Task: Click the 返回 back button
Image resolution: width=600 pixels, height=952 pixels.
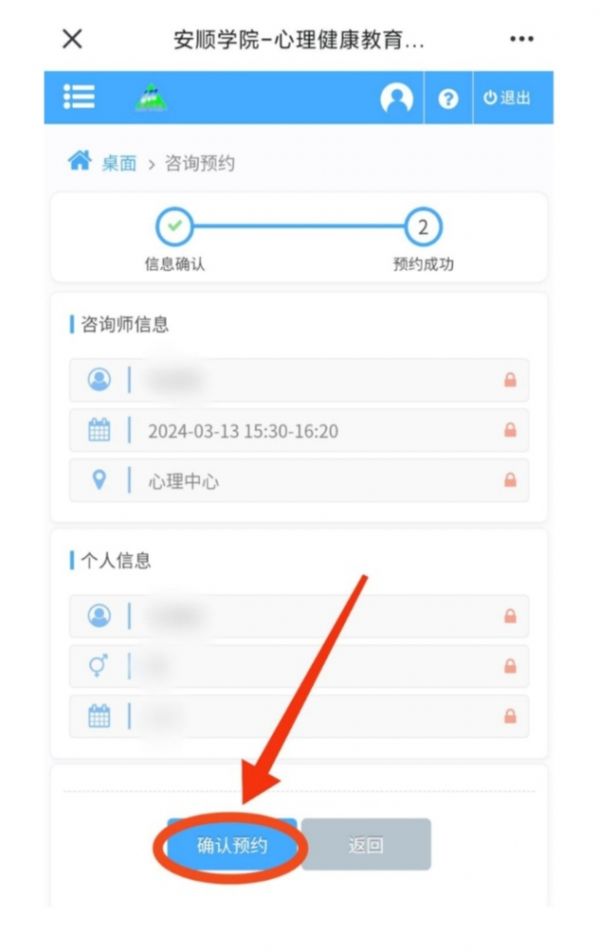Action: (366, 845)
